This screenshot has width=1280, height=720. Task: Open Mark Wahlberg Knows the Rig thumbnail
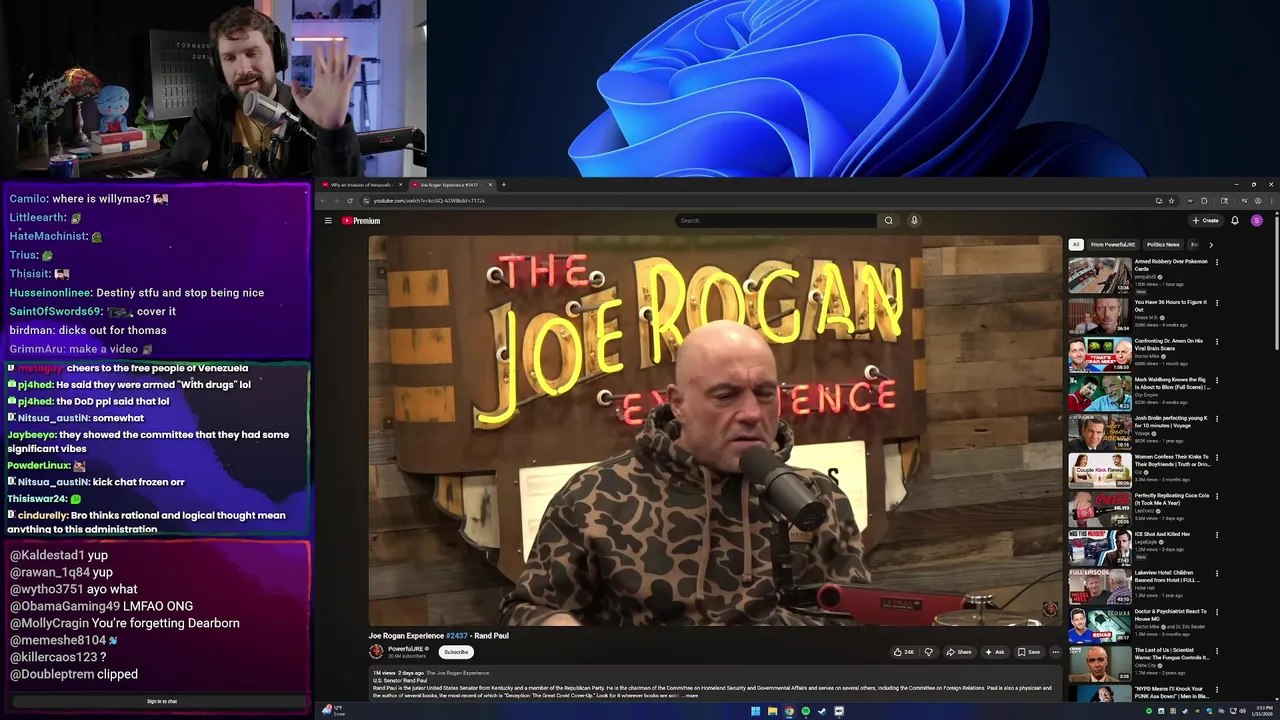1100,393
